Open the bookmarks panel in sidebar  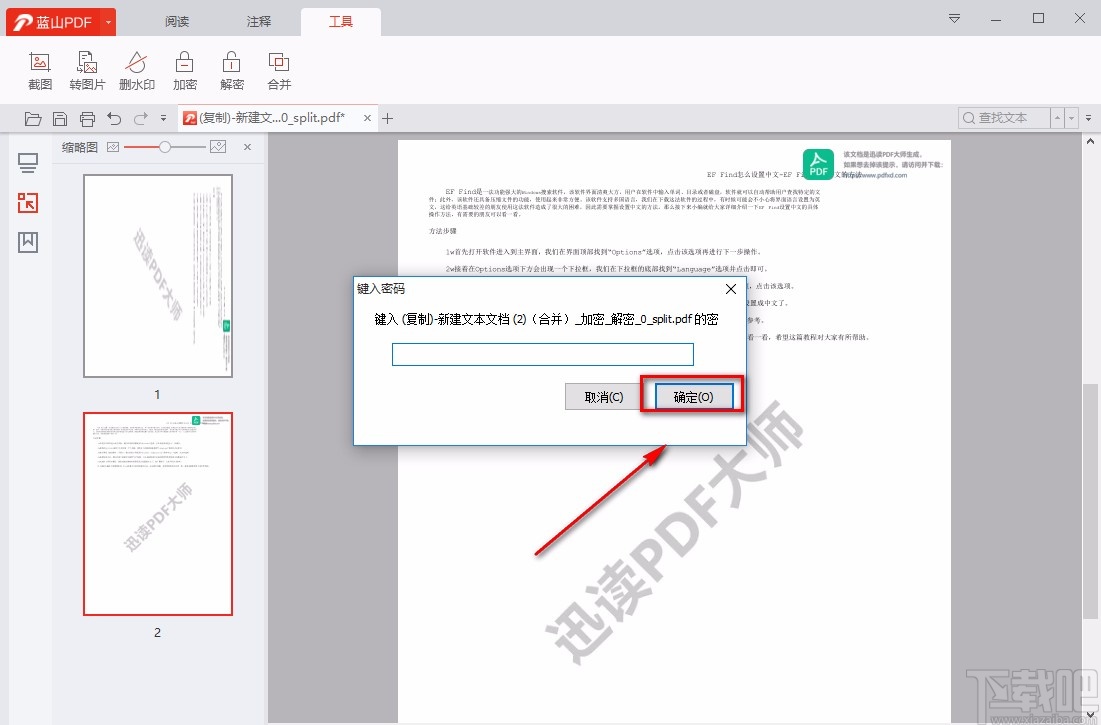(27, 240)
